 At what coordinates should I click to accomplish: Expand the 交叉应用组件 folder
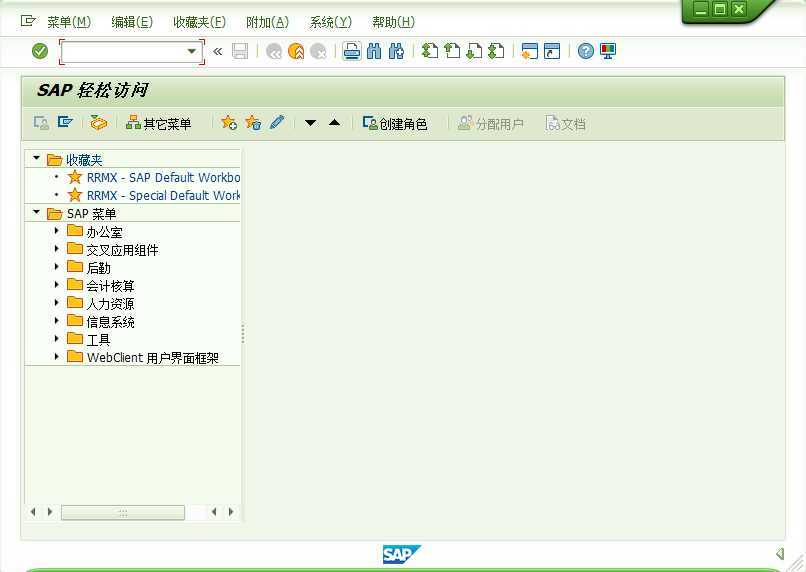pyautogui.click(x=57, y=249)
